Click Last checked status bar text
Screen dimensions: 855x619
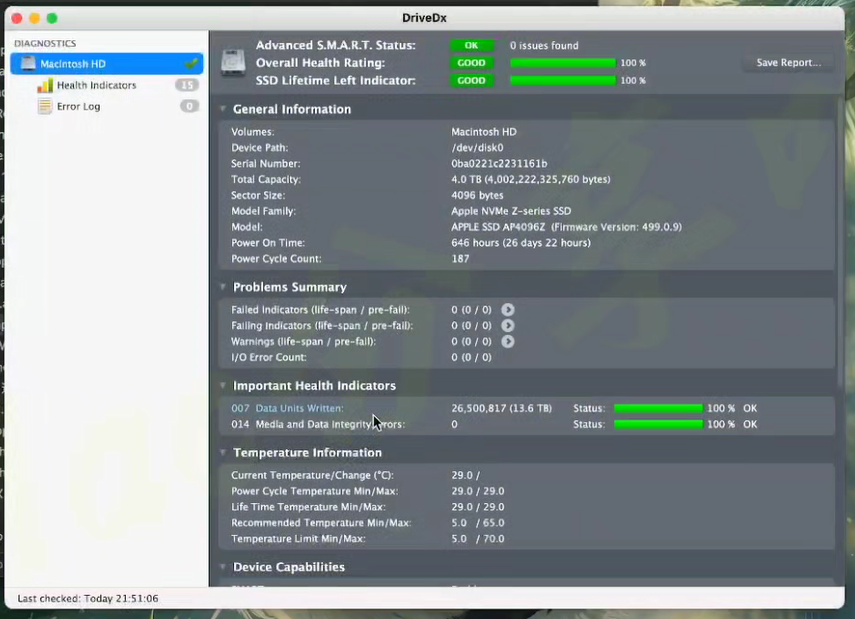88,598
